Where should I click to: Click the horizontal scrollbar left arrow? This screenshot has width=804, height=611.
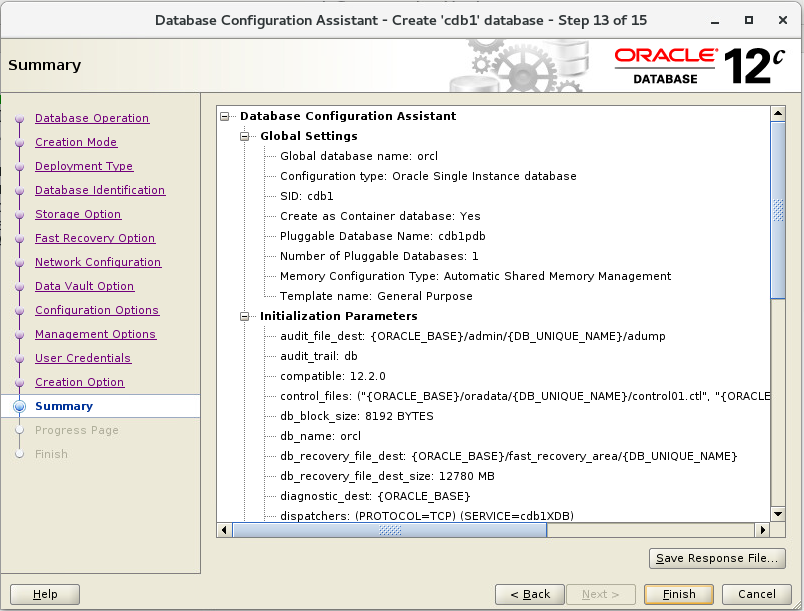click(x=224, y=530)
